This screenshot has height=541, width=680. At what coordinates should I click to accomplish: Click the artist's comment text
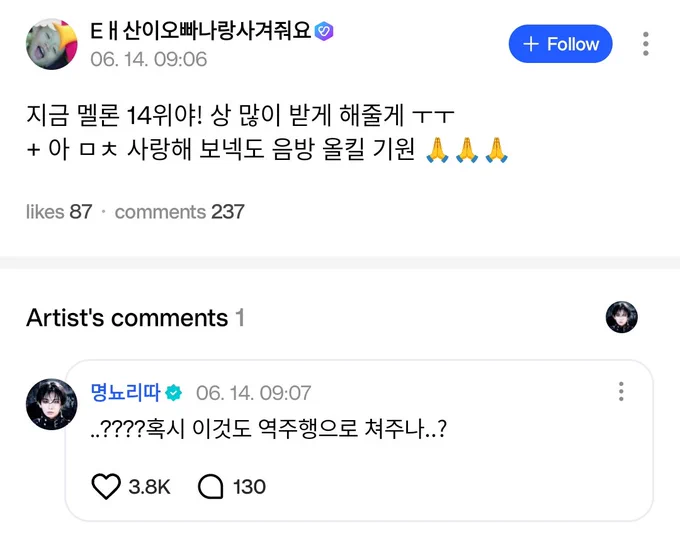[268, 429]
